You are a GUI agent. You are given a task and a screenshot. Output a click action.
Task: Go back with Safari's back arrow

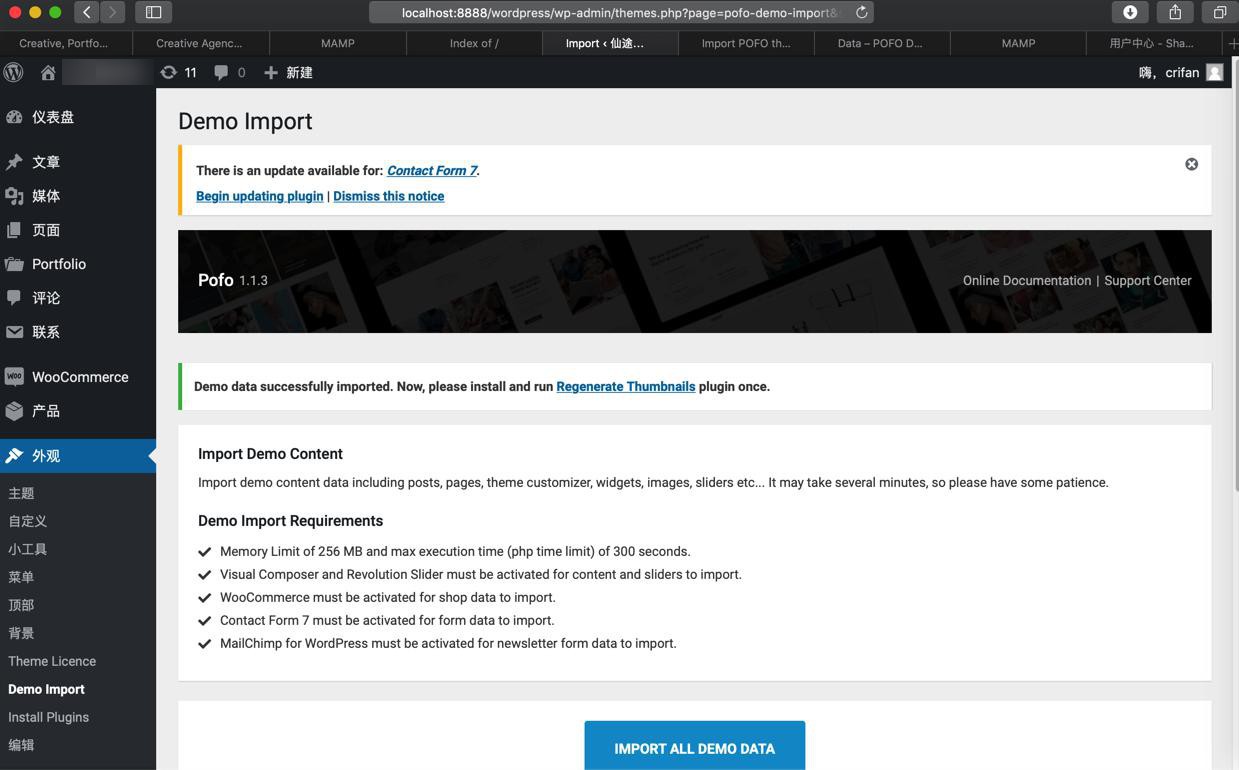87,12
